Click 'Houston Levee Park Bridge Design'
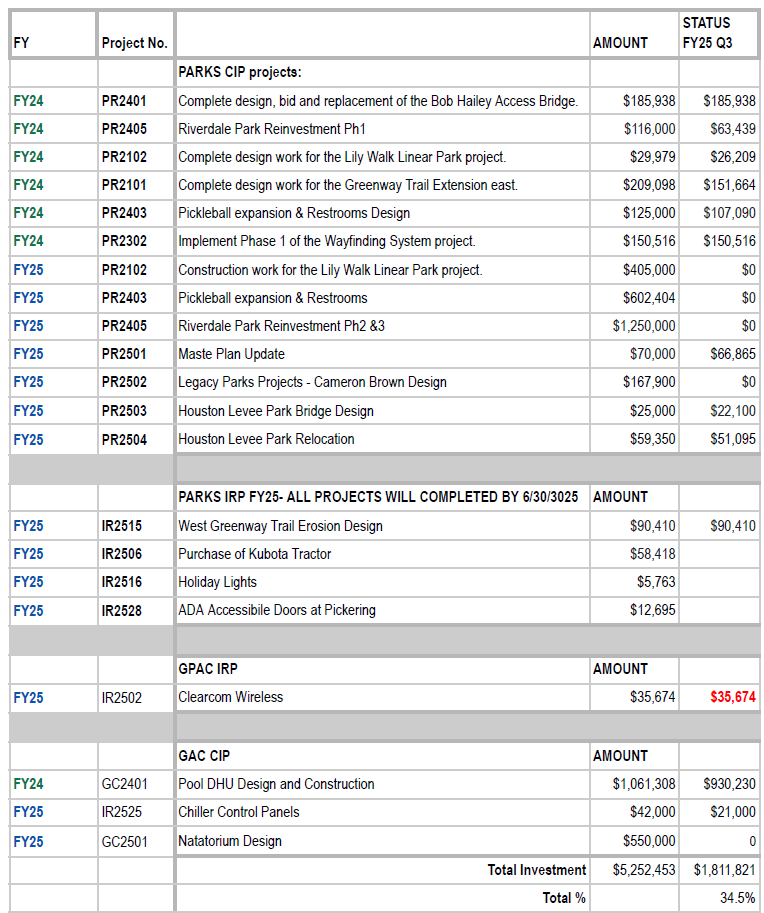Viewport: 764px width, 913px height. pos(275,411)
